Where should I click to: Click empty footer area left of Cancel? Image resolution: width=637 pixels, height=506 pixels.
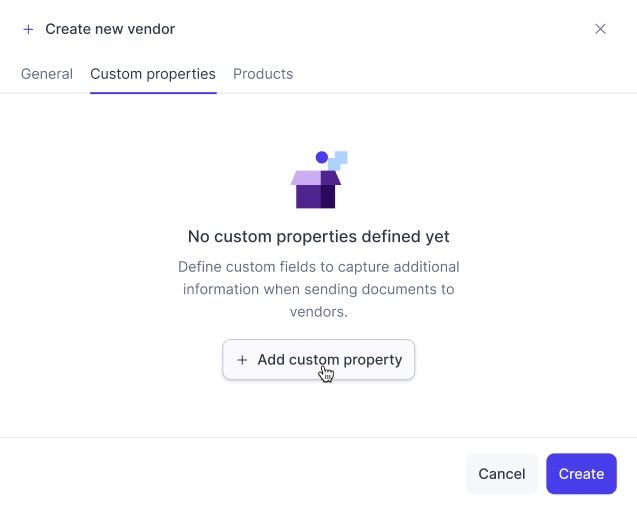coord(233,474)
